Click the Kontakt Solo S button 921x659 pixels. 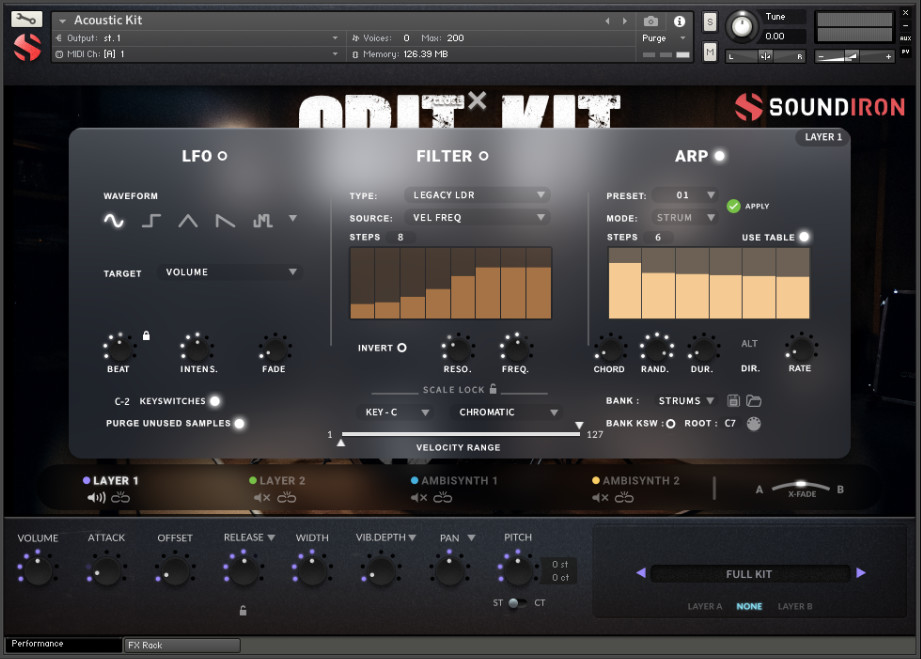(x=710, y=22)
